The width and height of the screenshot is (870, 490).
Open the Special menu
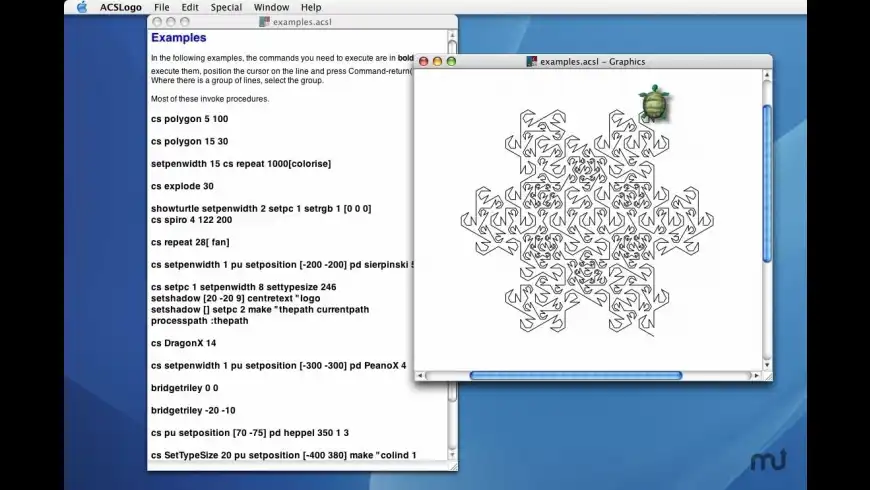coord(226,7)
